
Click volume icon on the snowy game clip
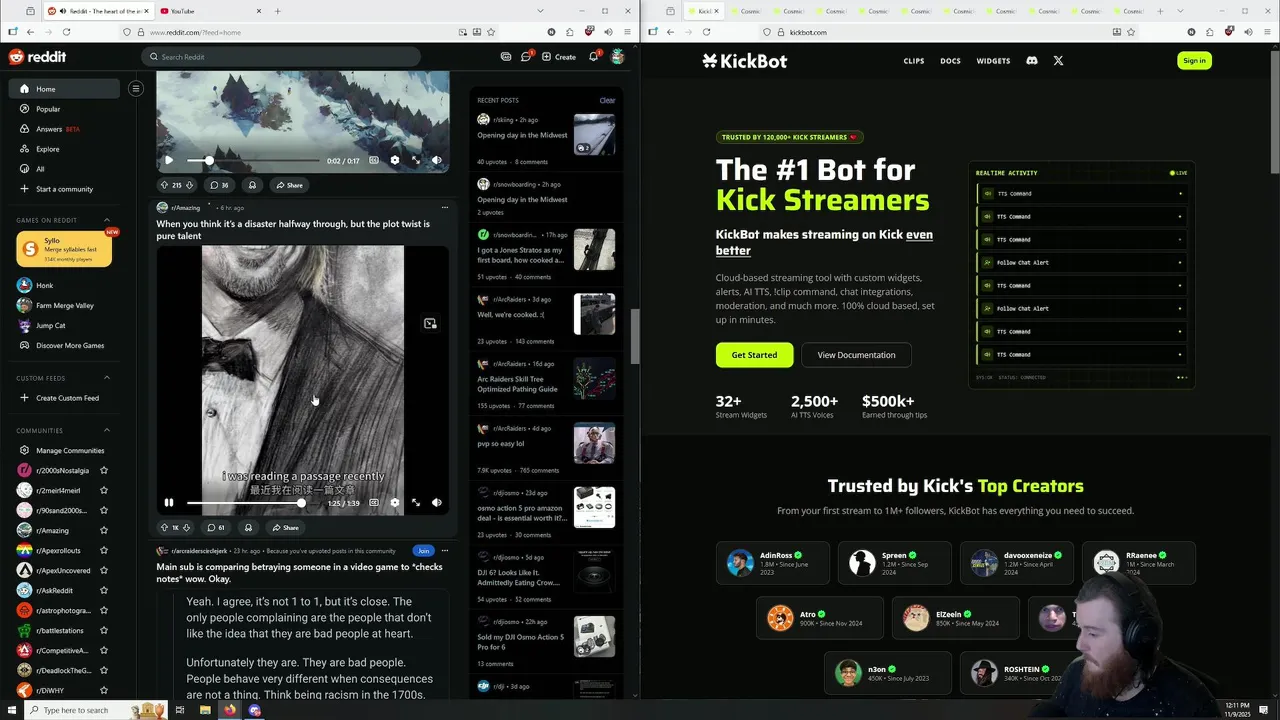click(437, 160)
